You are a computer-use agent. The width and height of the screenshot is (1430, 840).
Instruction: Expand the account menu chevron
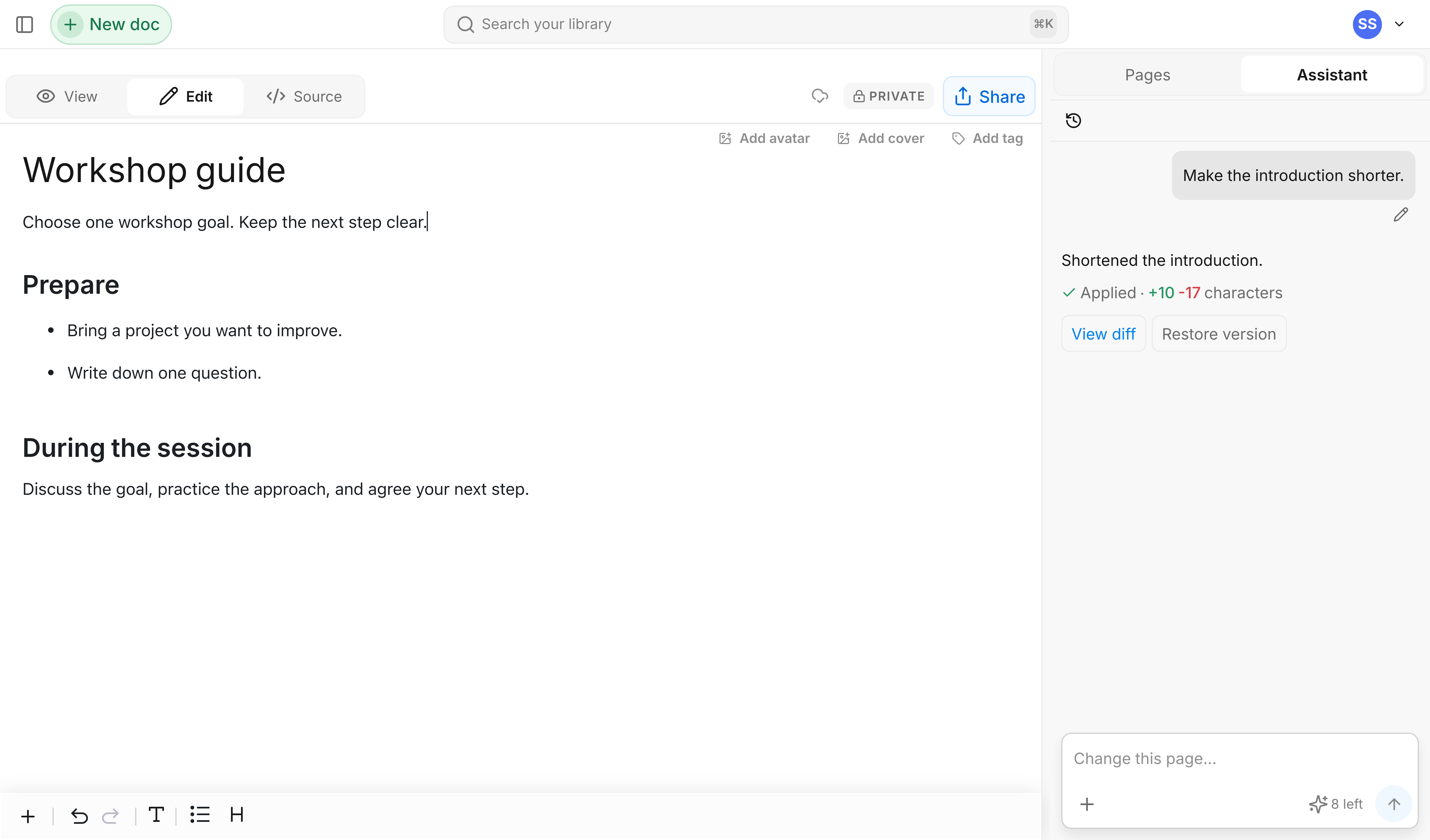coord(1399,24)
